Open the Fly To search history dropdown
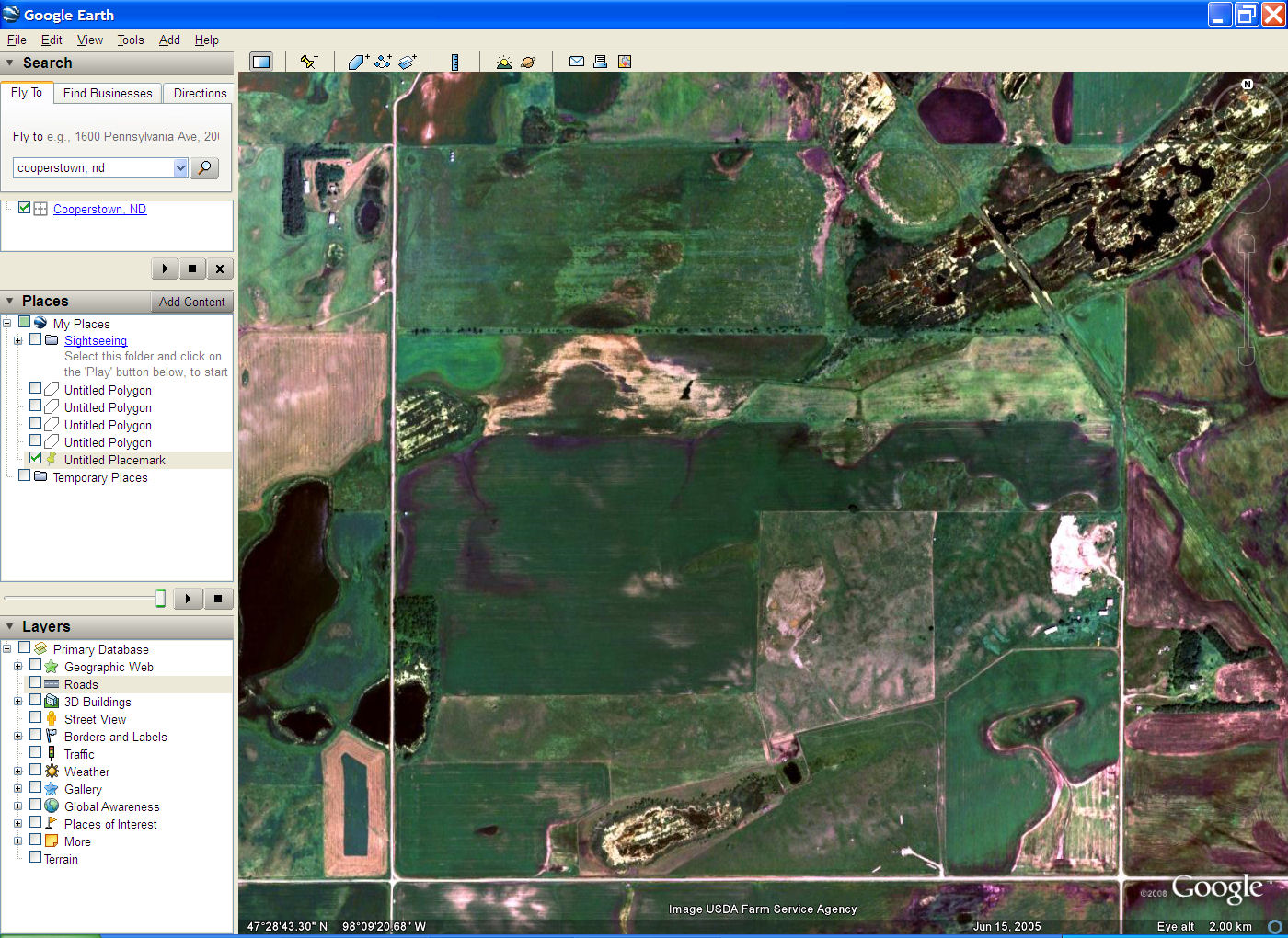Image resolution: width=1288 pixels, height=938 pixels. point(180,167)
